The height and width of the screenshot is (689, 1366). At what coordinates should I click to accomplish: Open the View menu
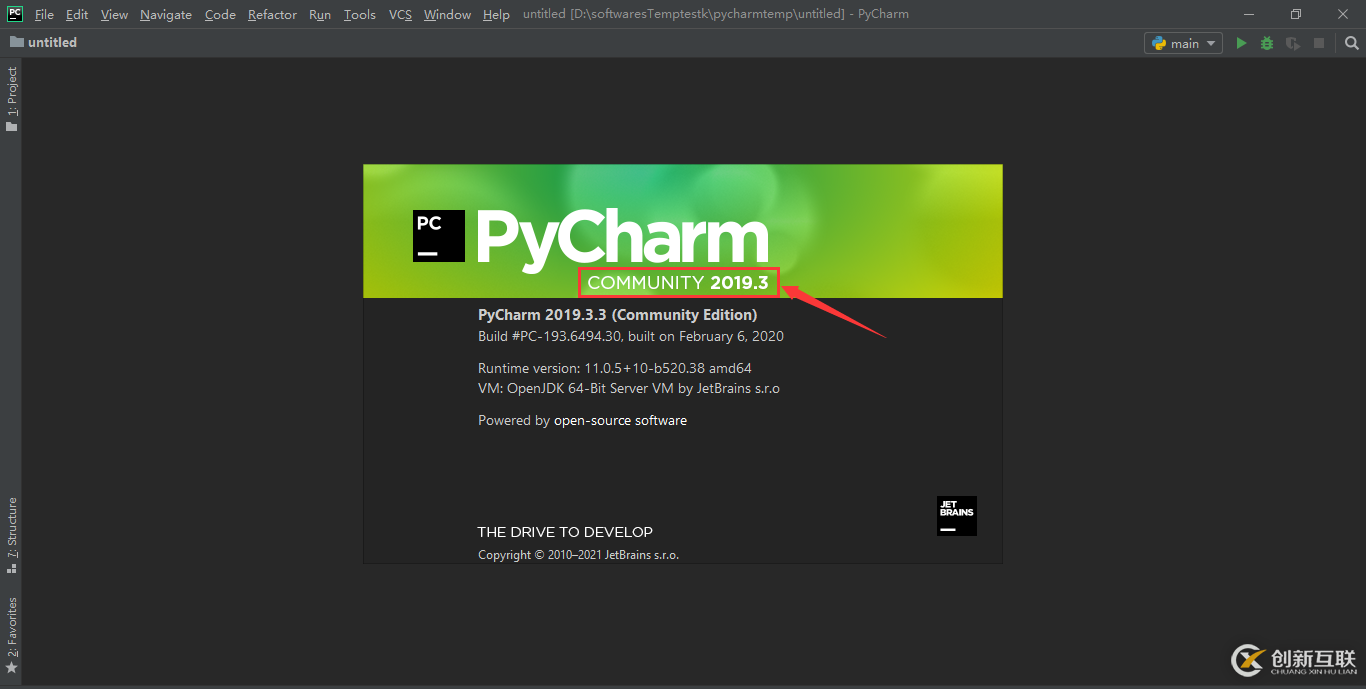point(114,14)
